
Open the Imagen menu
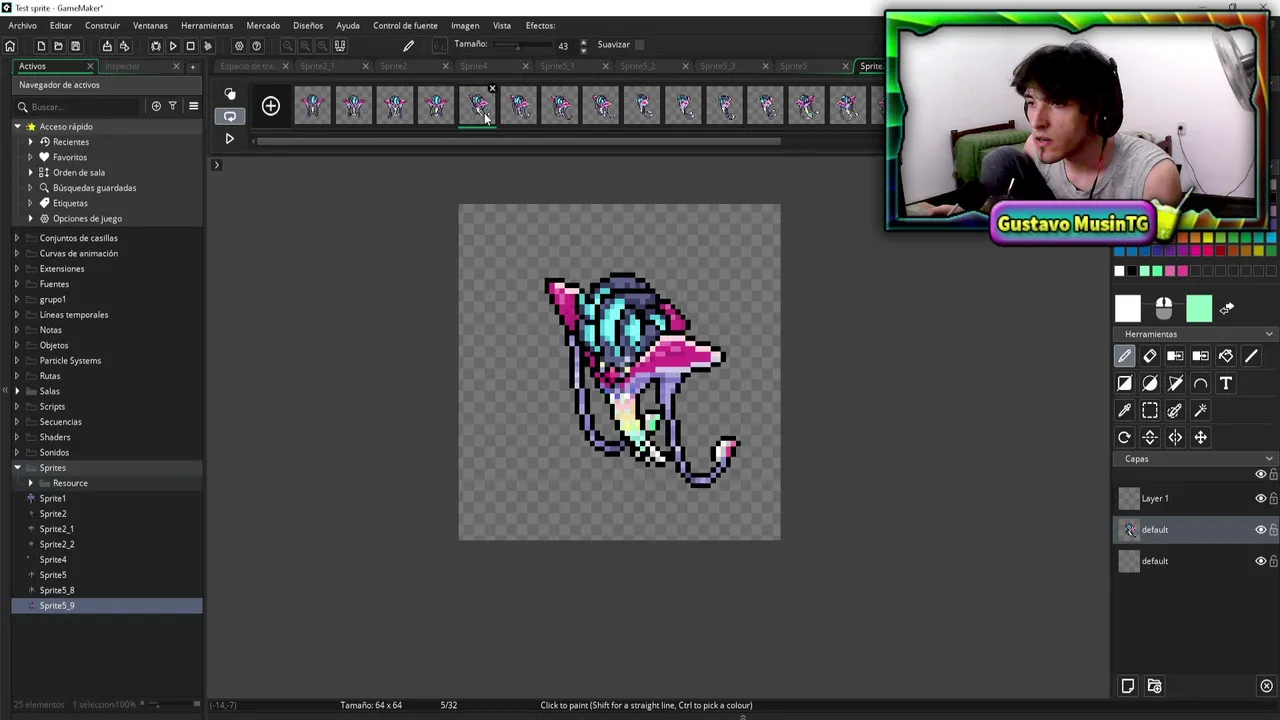[x=465, y=26]
